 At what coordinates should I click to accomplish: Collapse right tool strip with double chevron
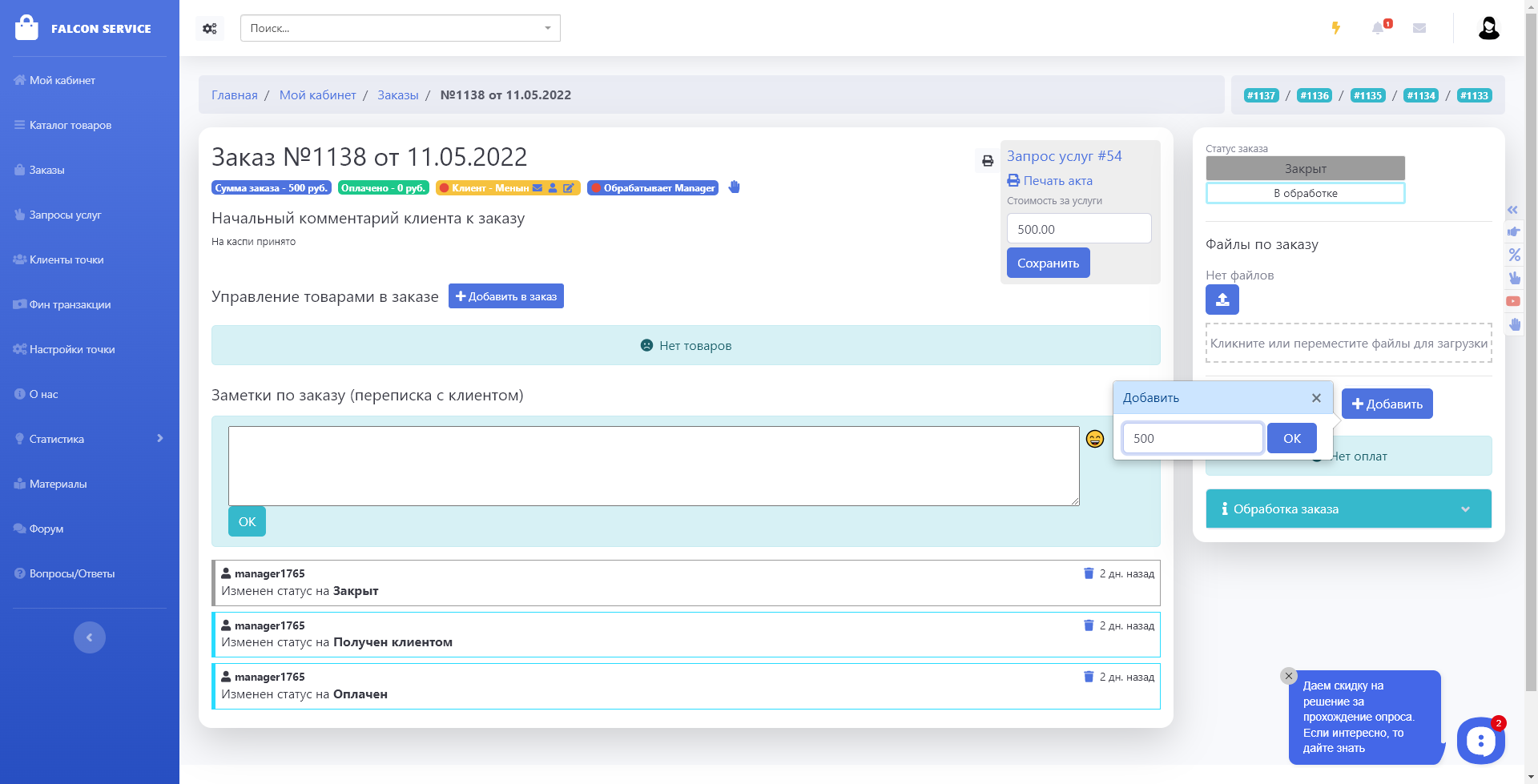pyautogui.click(x=1512, y=210)
